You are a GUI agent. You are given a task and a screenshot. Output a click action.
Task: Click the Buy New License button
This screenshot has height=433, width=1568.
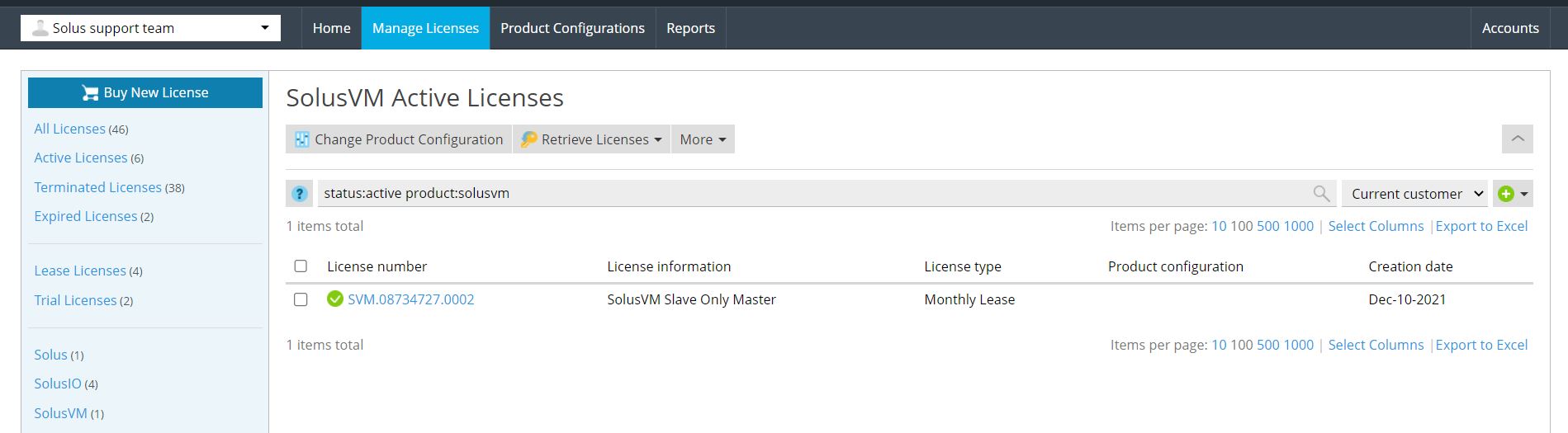point(145,92)
